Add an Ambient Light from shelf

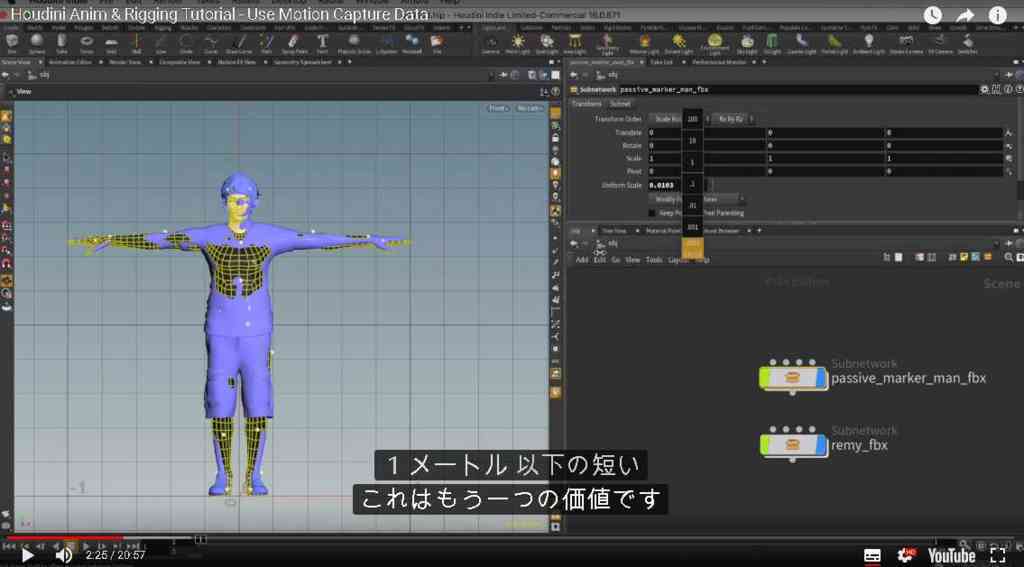click(x=869, y=44)
